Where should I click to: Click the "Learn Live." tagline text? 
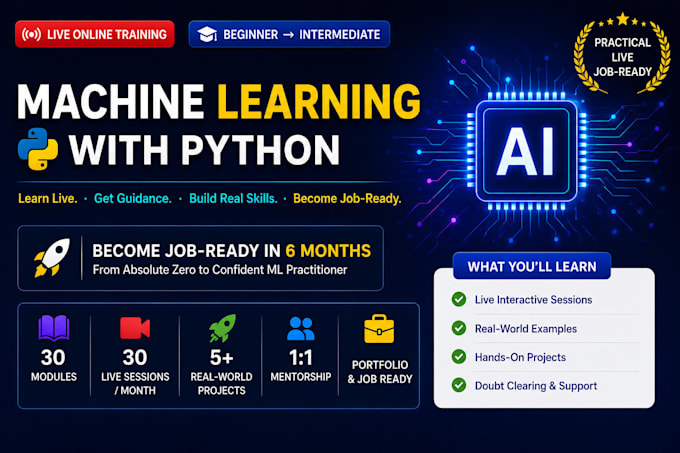point(48,199)
